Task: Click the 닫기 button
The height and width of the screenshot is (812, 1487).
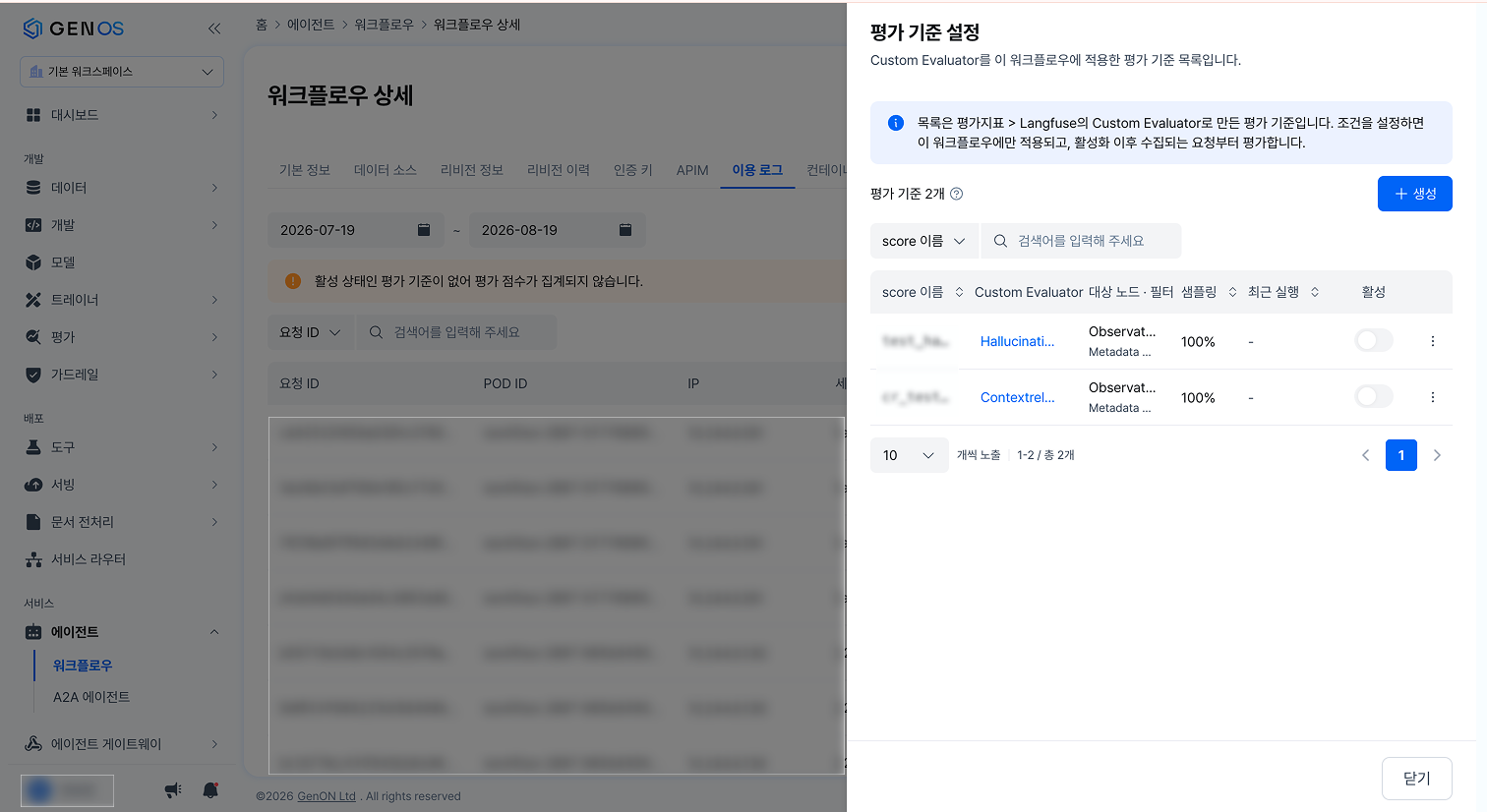Action: point(1416,779)
